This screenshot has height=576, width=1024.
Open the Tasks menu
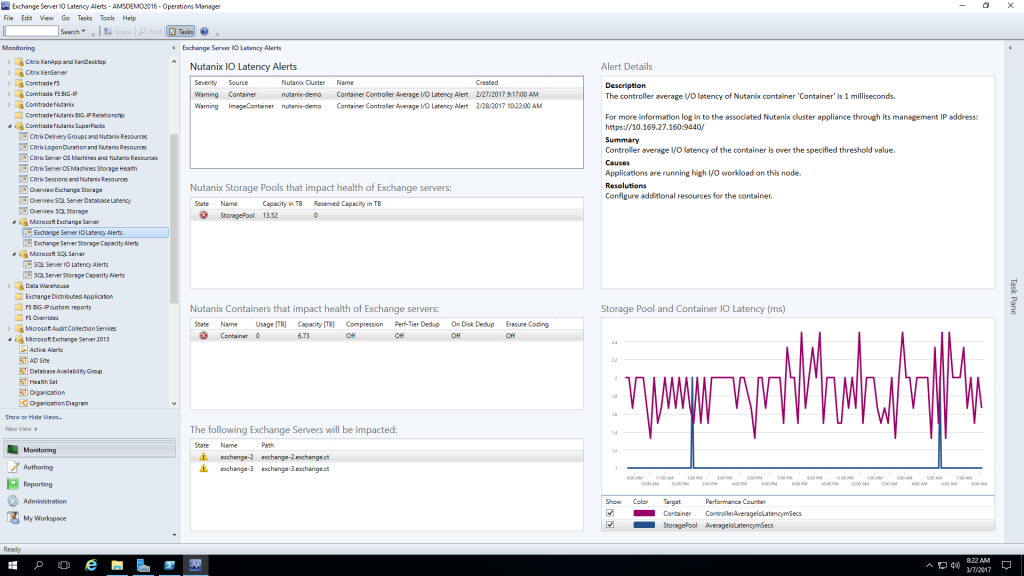(85, 18)
